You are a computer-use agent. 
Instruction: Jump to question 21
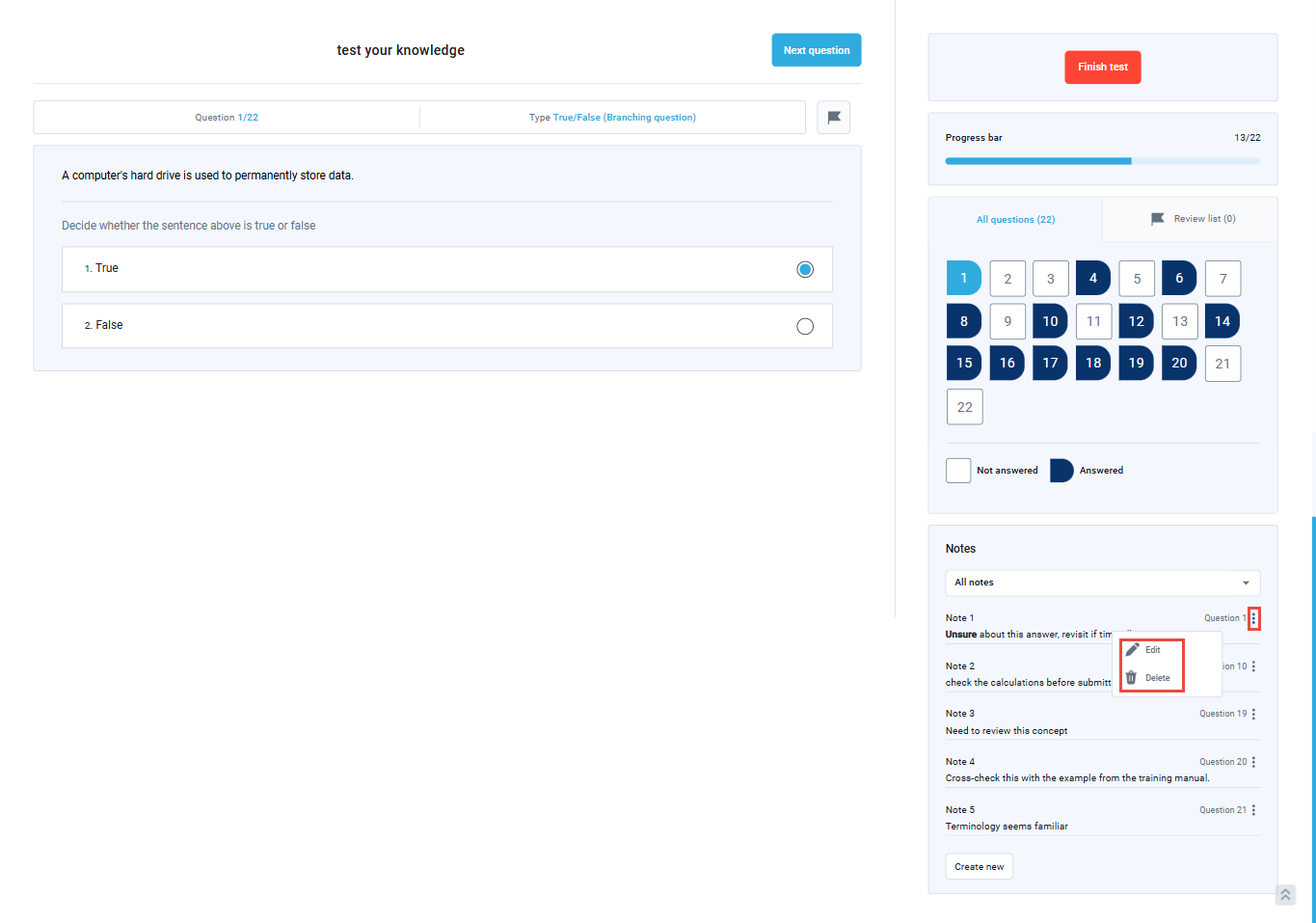[1222, 364]
